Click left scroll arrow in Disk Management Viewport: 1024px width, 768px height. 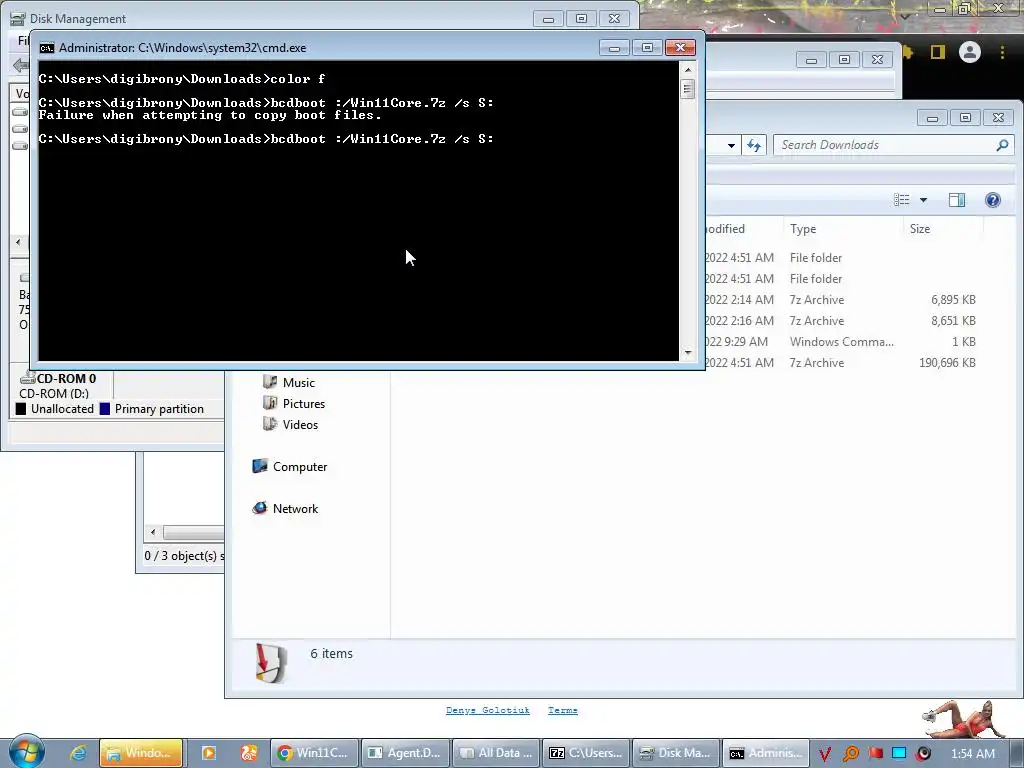(x=18, y=242)
